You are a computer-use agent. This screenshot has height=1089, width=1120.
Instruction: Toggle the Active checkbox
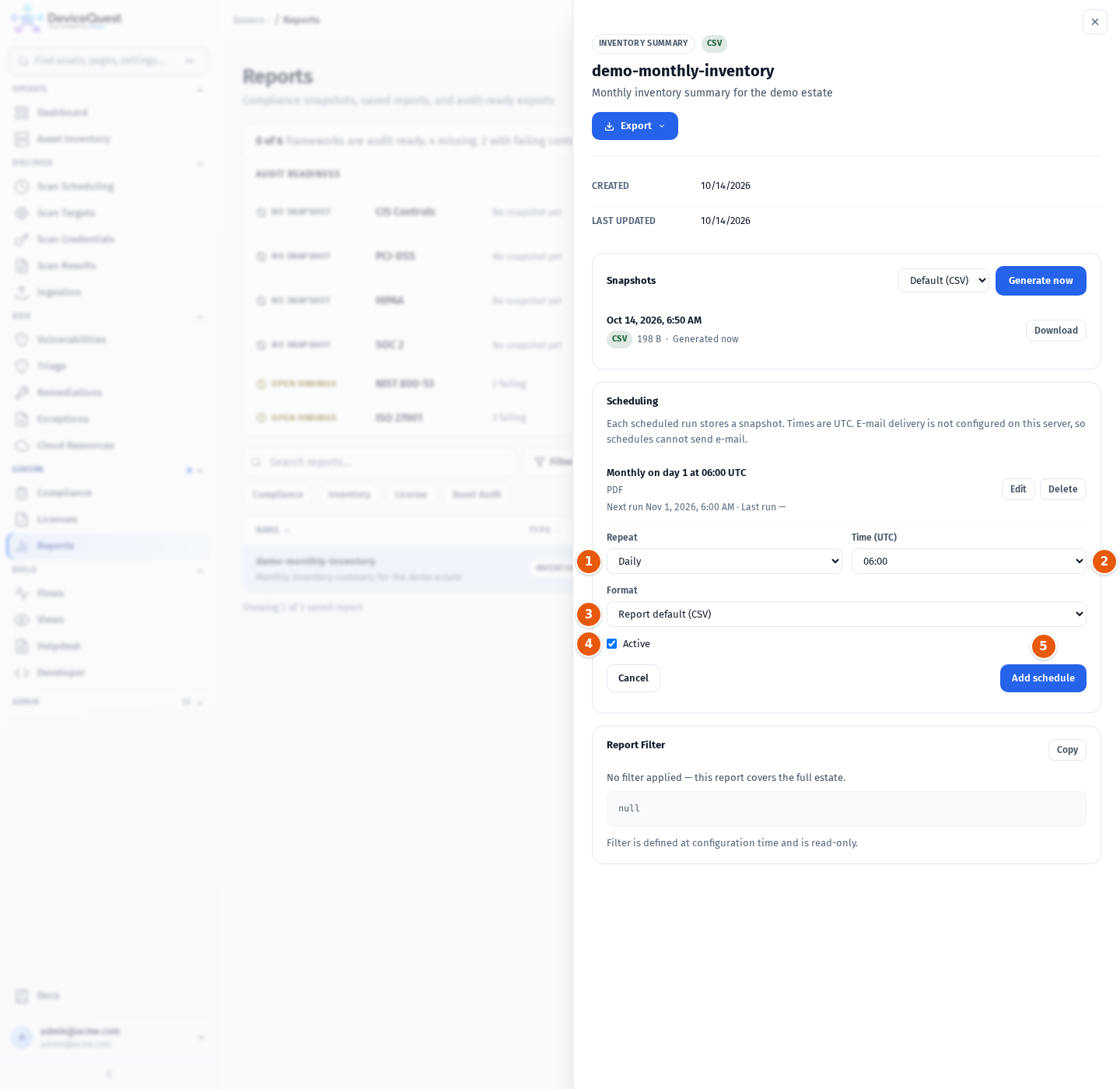point(612,644)
